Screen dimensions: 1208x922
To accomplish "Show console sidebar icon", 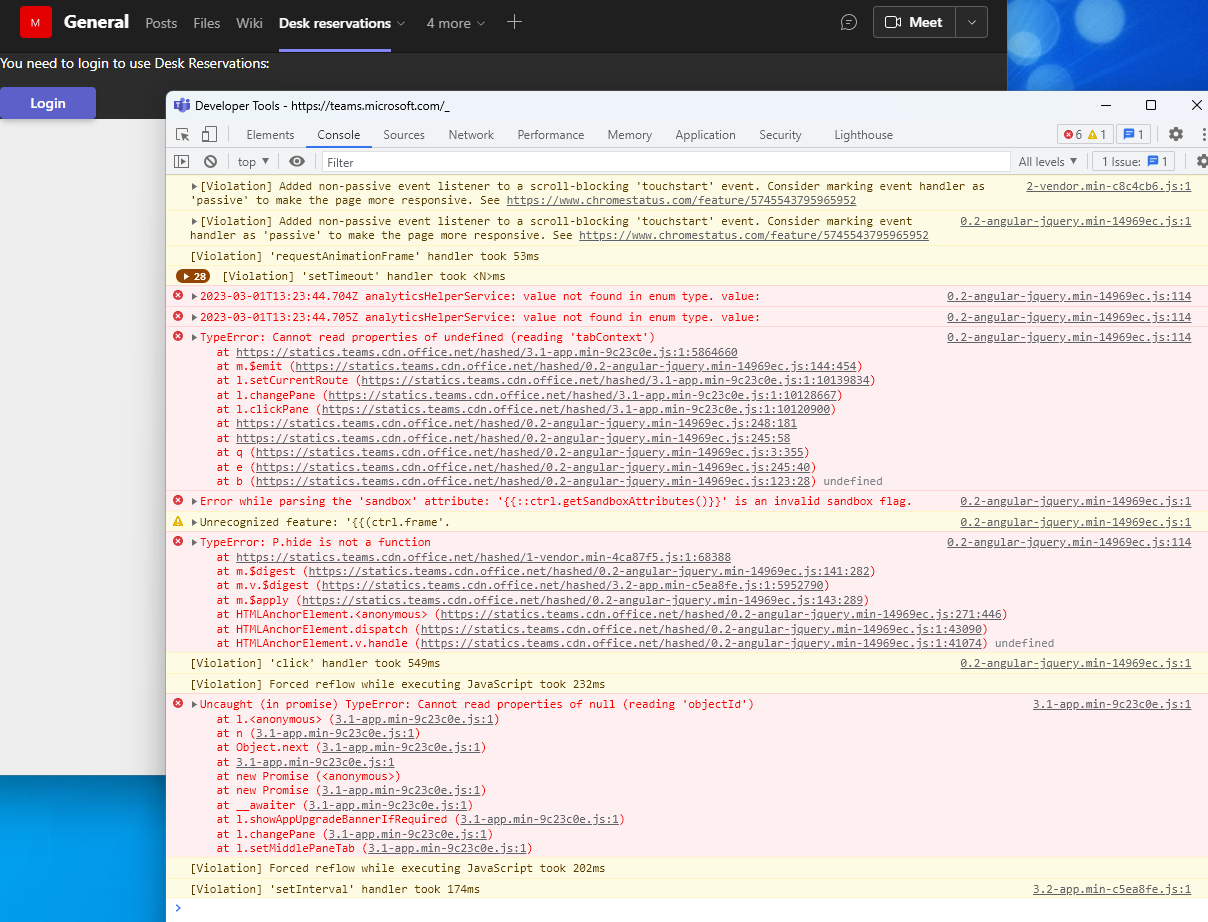I will (x=181, y=161).
